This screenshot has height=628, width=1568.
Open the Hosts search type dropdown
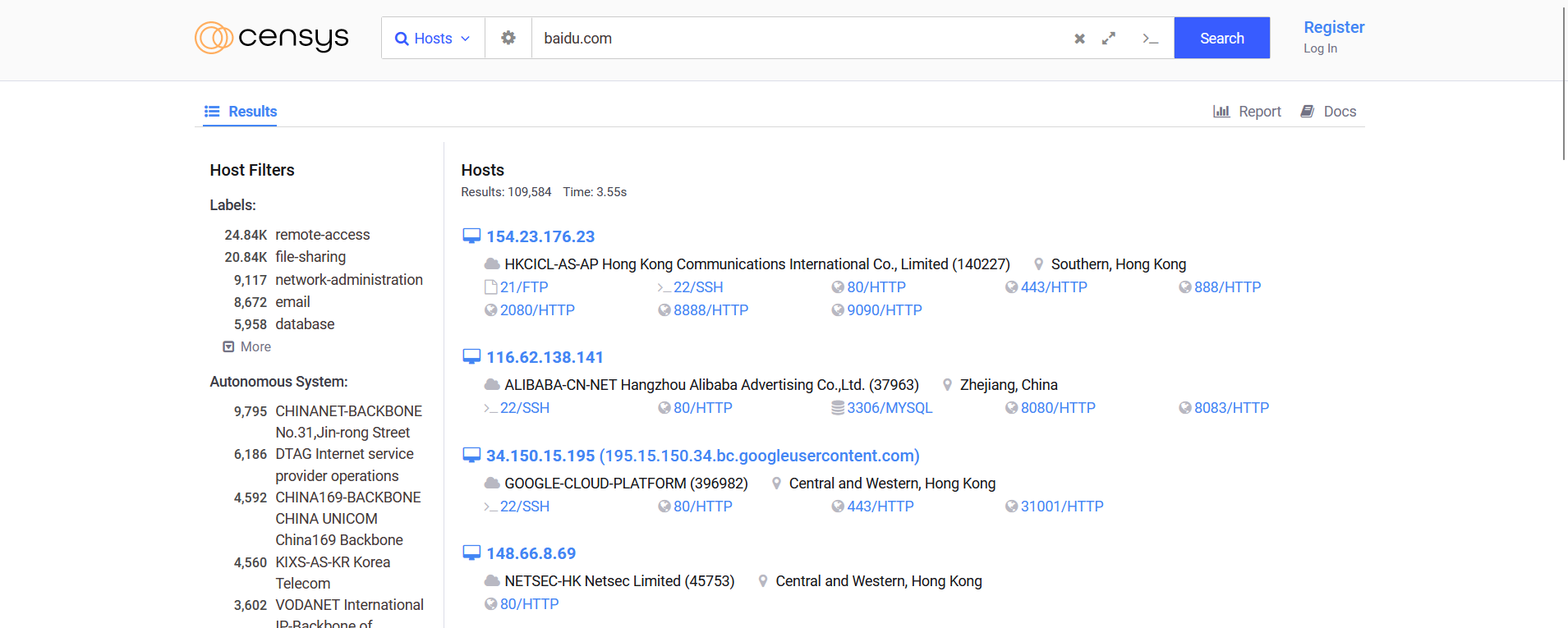[x=433, y=39]
